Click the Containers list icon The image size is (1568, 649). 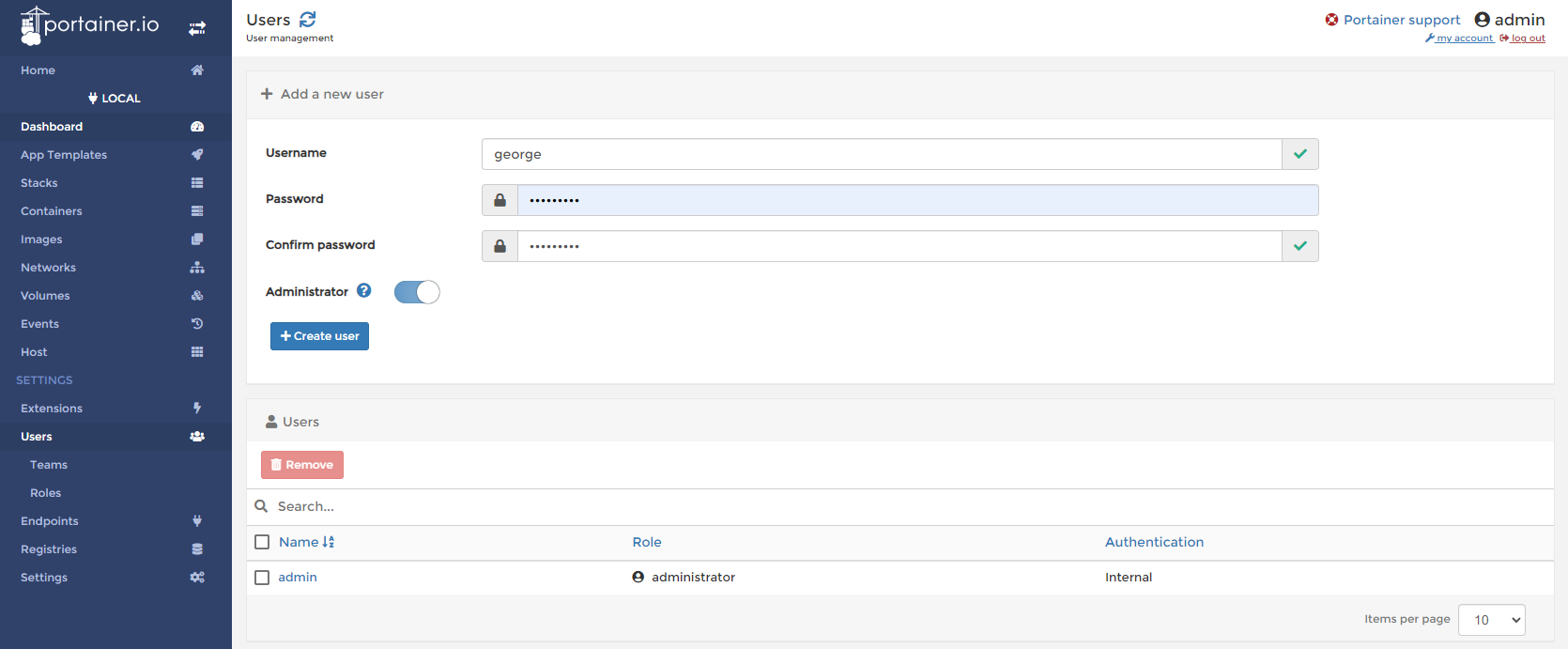197,211
